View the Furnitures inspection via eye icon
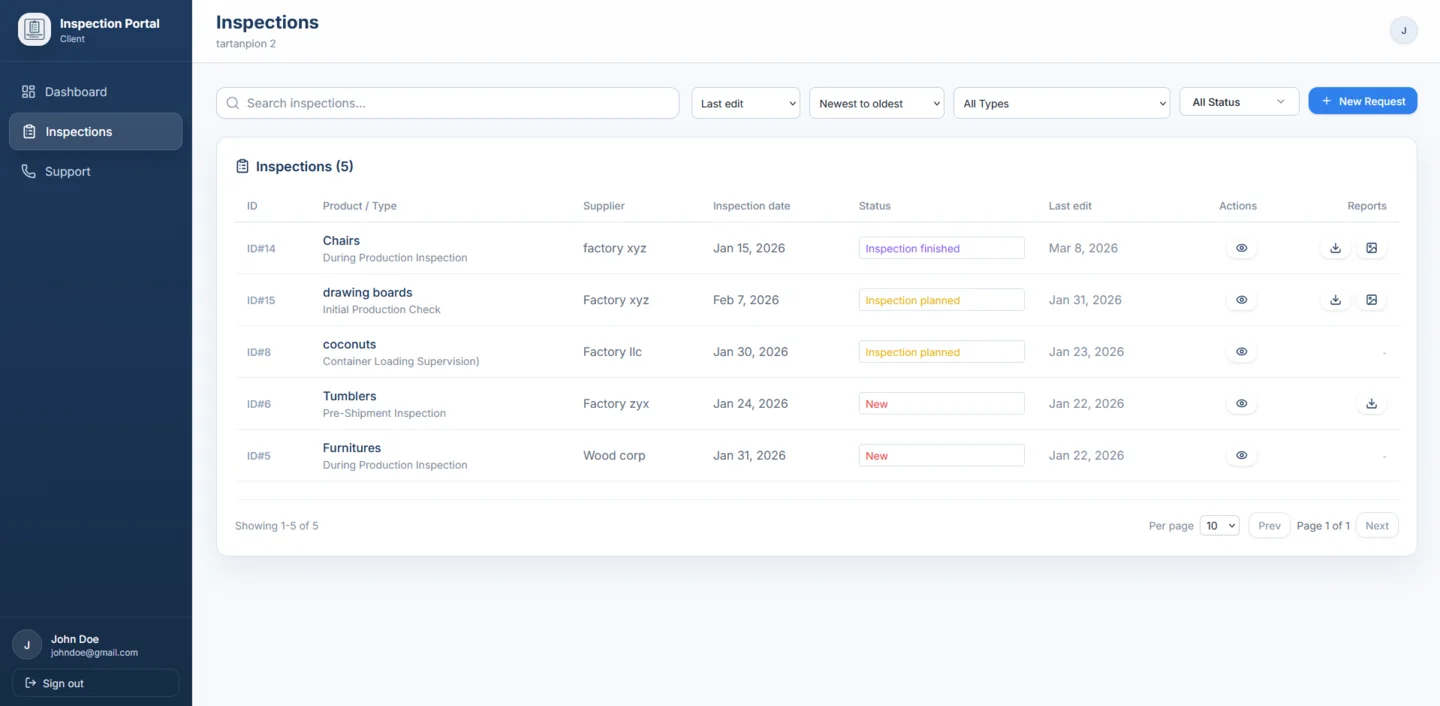This screenshot has height=706, width=1440. pyautogui.click(x=1241, y=456)
